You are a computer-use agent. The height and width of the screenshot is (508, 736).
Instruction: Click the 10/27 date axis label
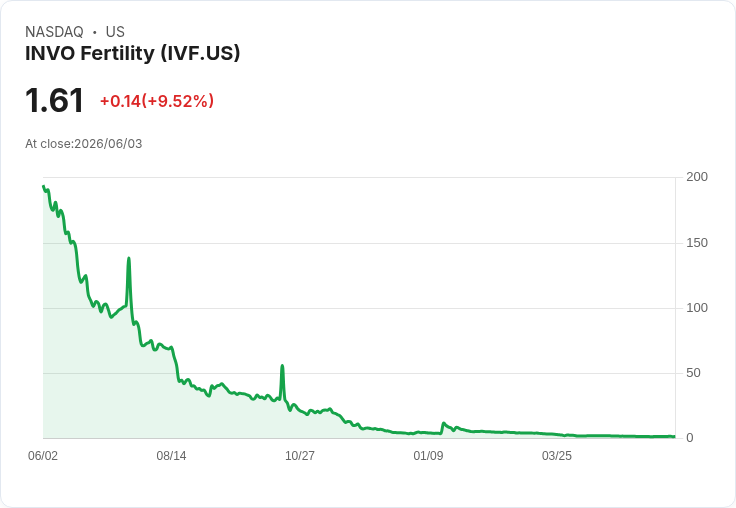300,455
